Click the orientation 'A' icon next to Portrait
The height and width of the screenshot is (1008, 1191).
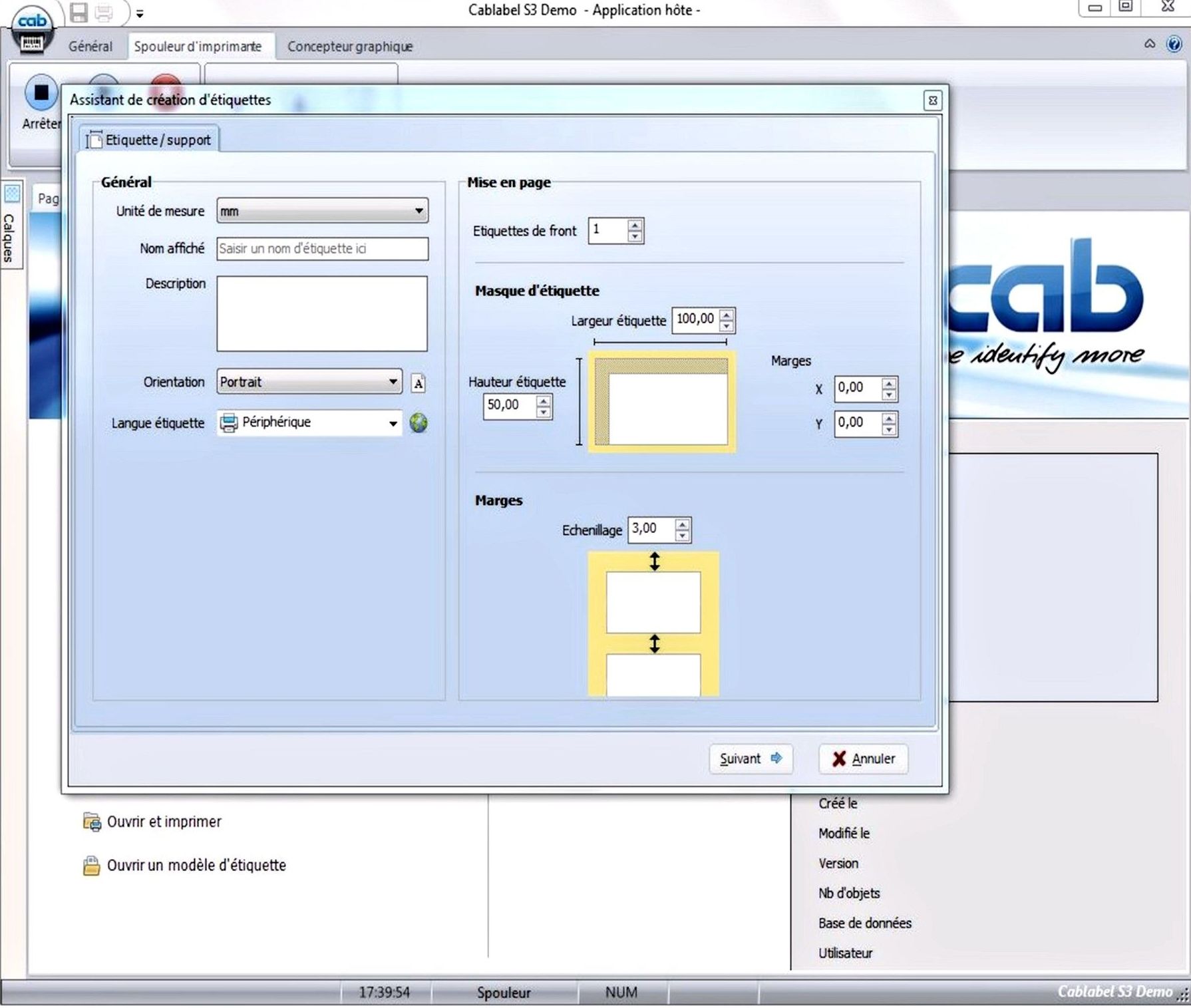pos(418,383)
